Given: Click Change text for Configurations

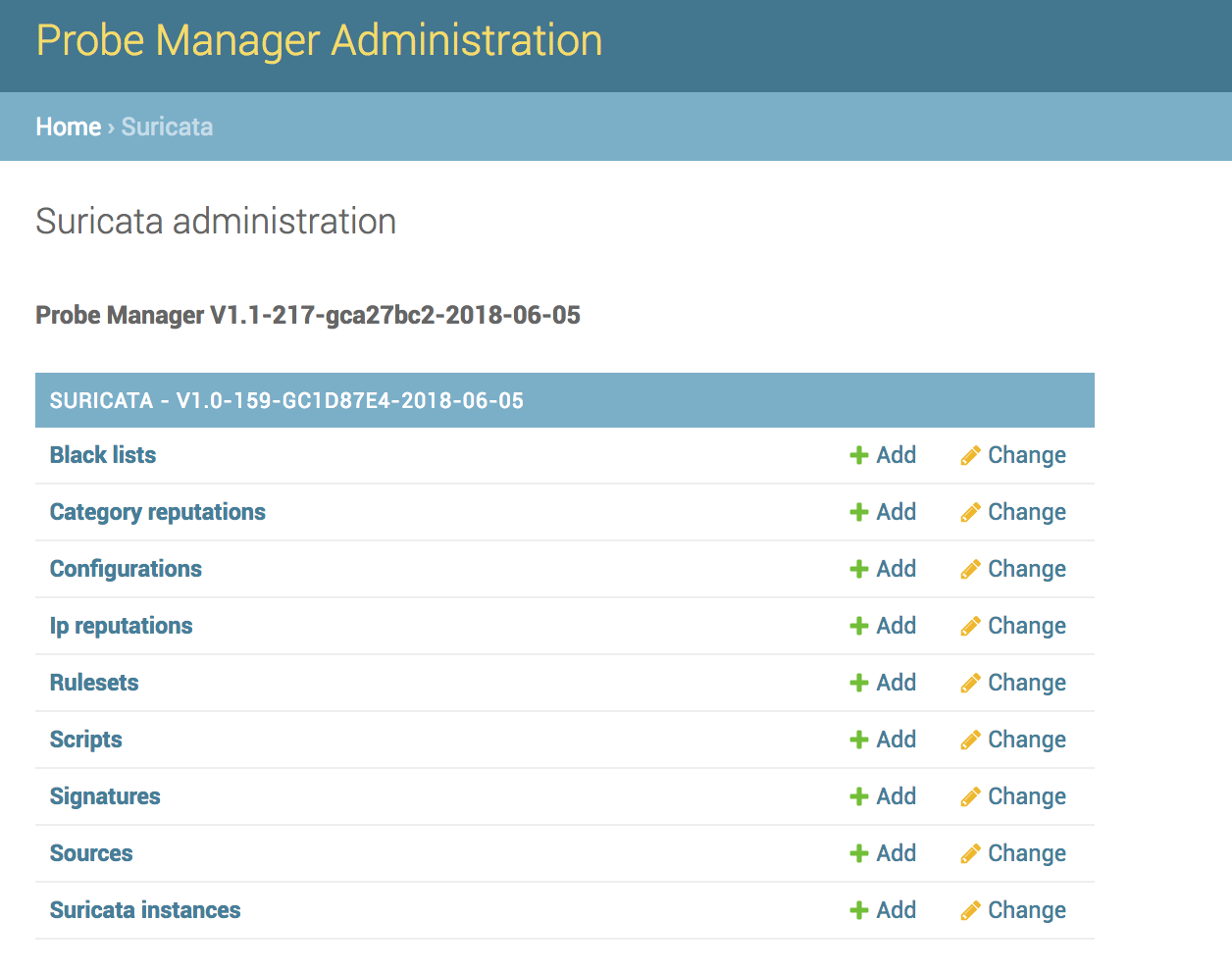Looking at the screenshot, I should [1027, 569].
